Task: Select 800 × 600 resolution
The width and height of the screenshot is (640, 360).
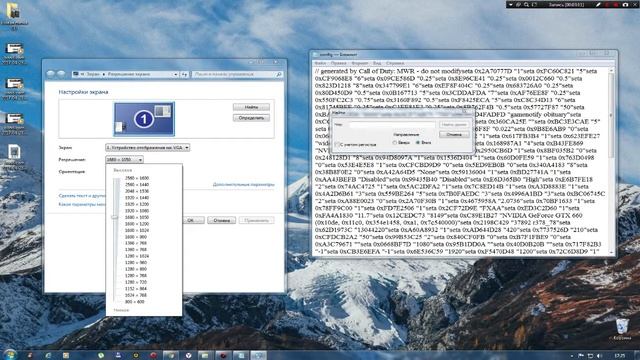Action: [135, 302]
